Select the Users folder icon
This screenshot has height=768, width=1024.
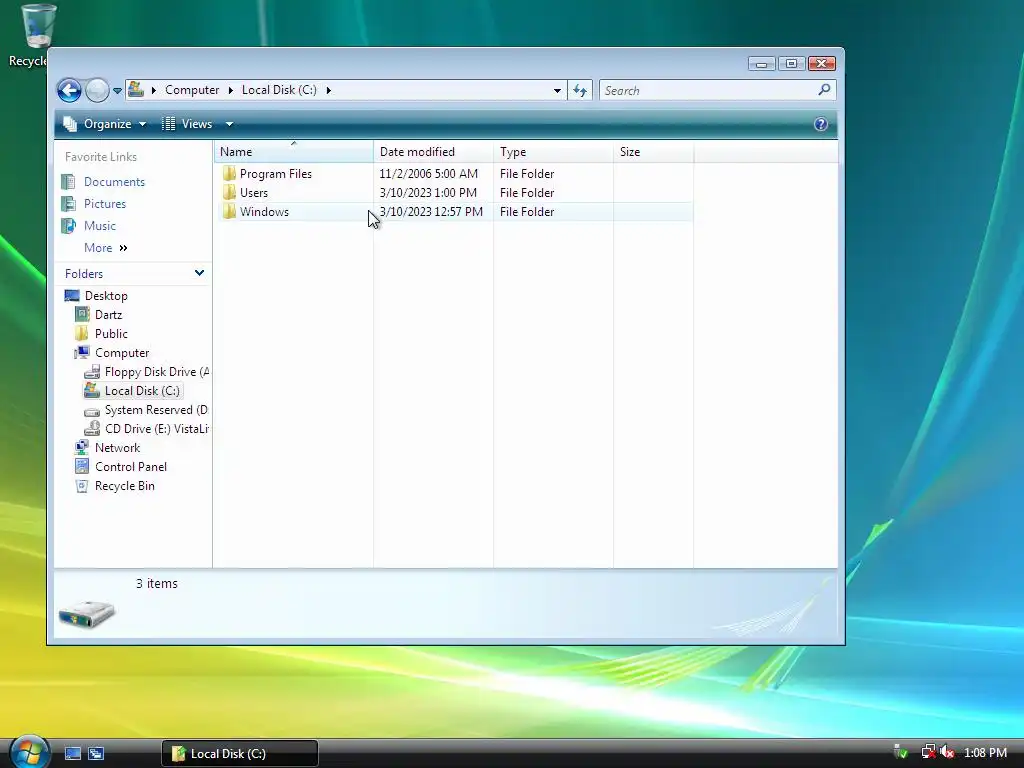229,193
